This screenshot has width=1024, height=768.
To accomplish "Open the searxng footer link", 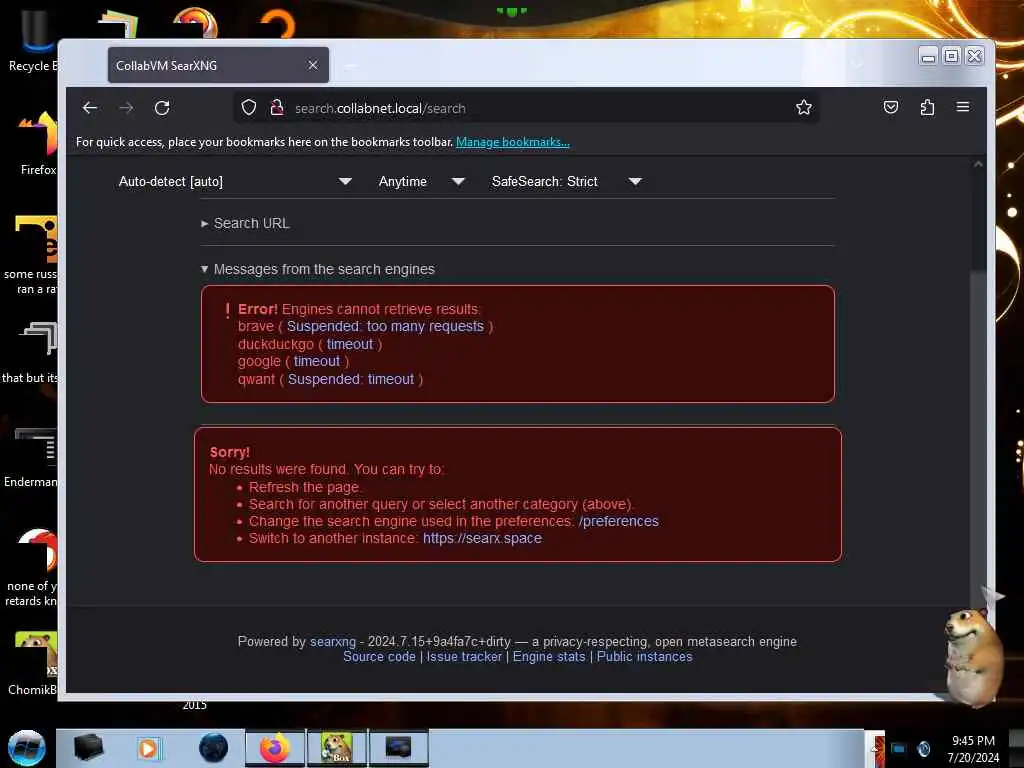I will click(333, 641).
